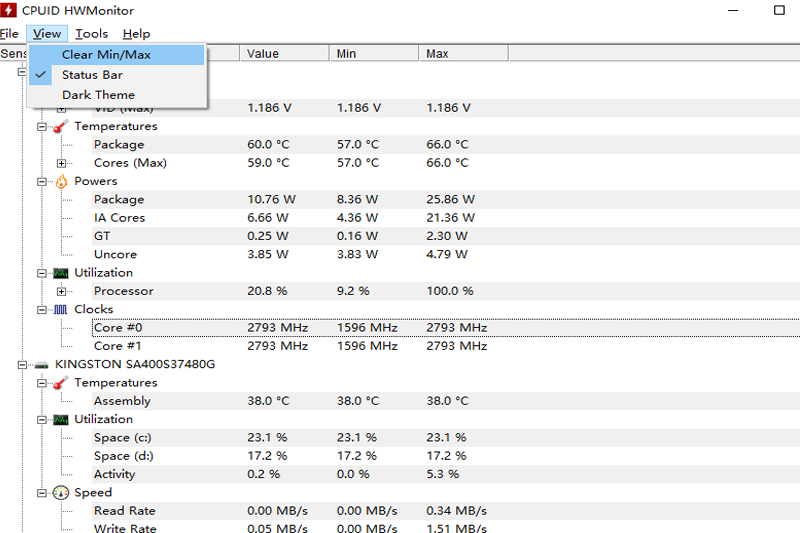Click the Min column header
This screenshot has height=533, width=800.
pyautogui.click(x=374, y=54)
